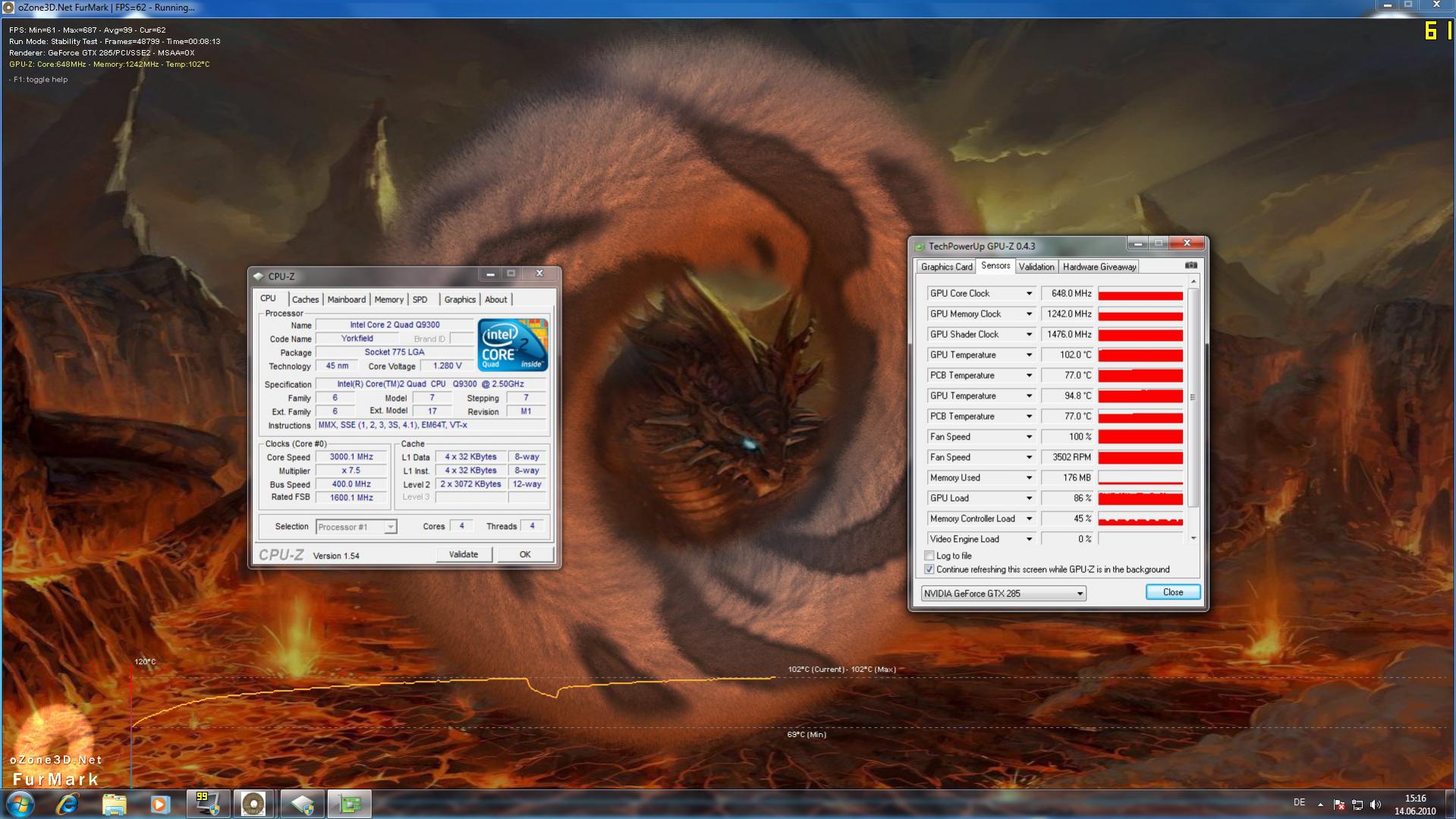
Task: Open network tray icon
Action: coord(1357,805)
